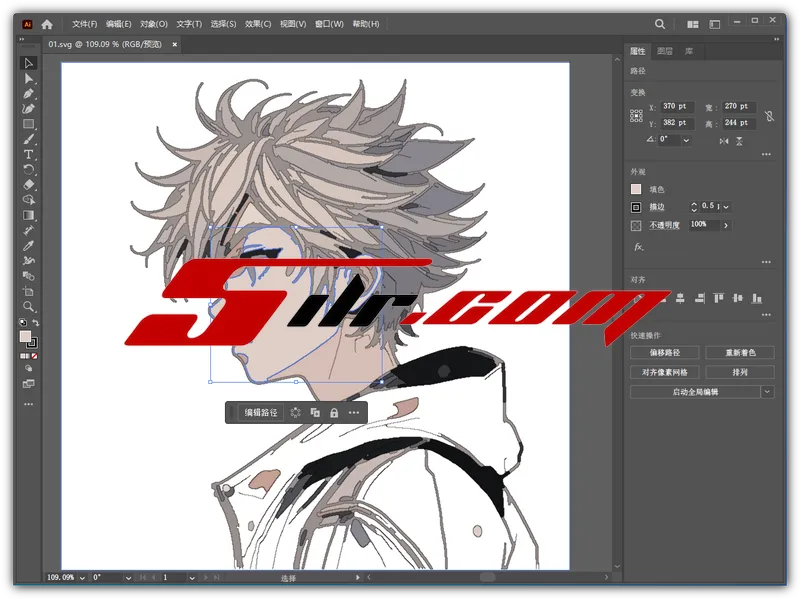
Task: Select the Selection tool arrow
Action: 29,63
